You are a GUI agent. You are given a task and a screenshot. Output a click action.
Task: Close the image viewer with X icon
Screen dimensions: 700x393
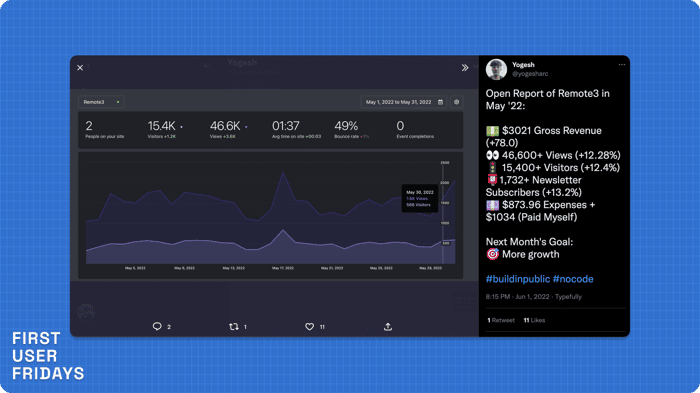80,68
